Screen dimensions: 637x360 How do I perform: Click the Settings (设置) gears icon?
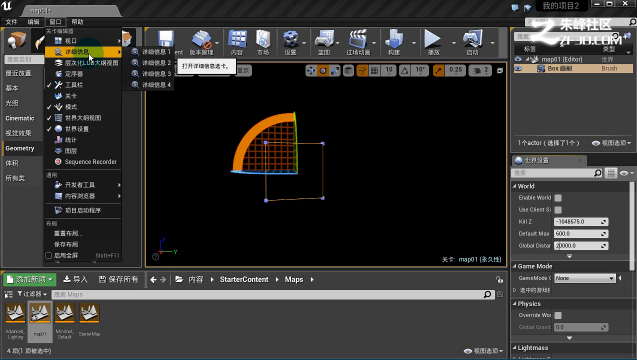pyautogui.click(x=290, y=39)
